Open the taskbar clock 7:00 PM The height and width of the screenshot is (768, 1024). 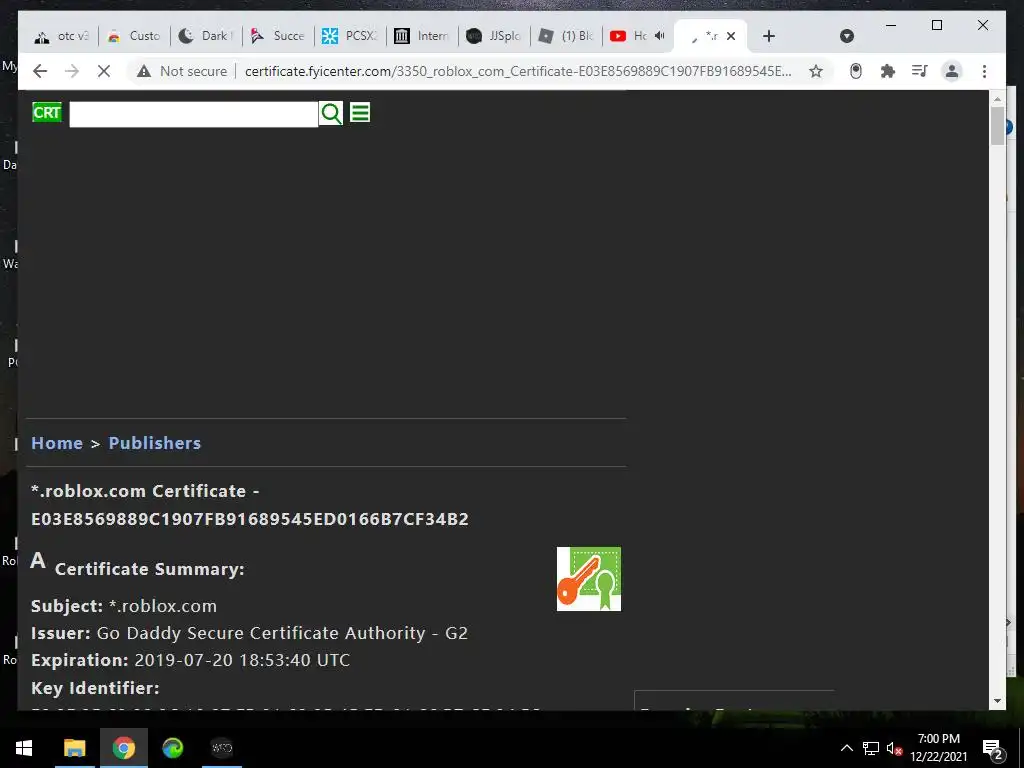(939, 748)
